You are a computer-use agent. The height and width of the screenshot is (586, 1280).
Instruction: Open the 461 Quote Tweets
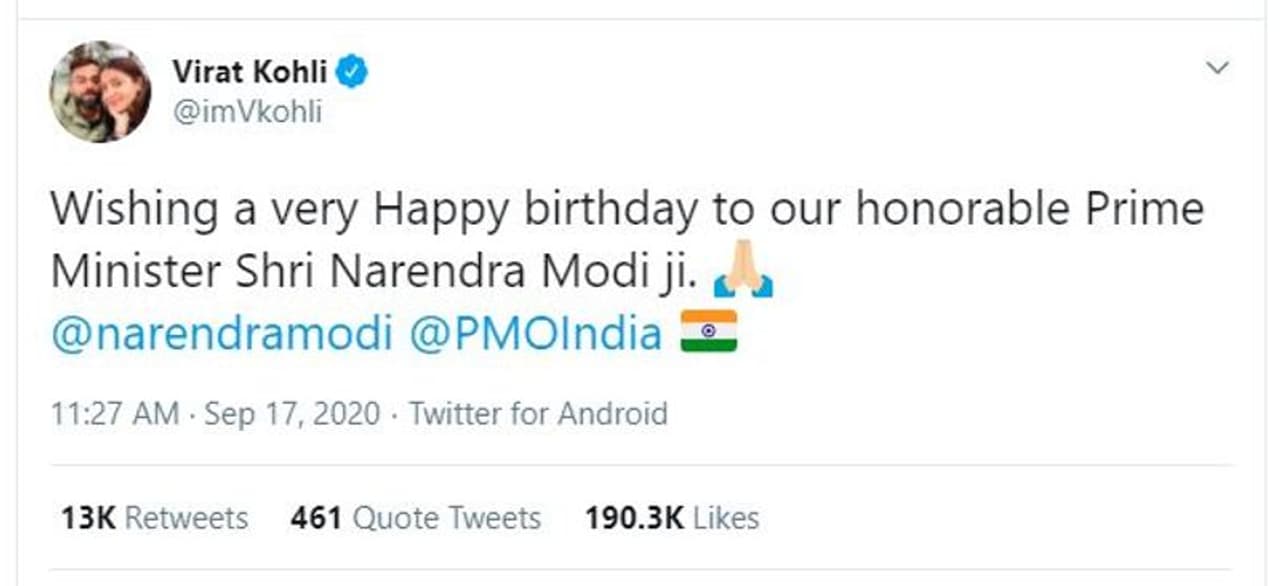(415, 517)
